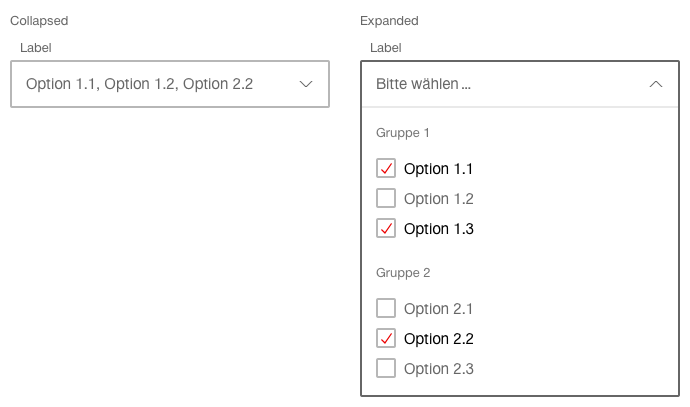Collapse the 'Bitte wählen ...' dropdown
This screenshot has height=407, width=690.
520,84
